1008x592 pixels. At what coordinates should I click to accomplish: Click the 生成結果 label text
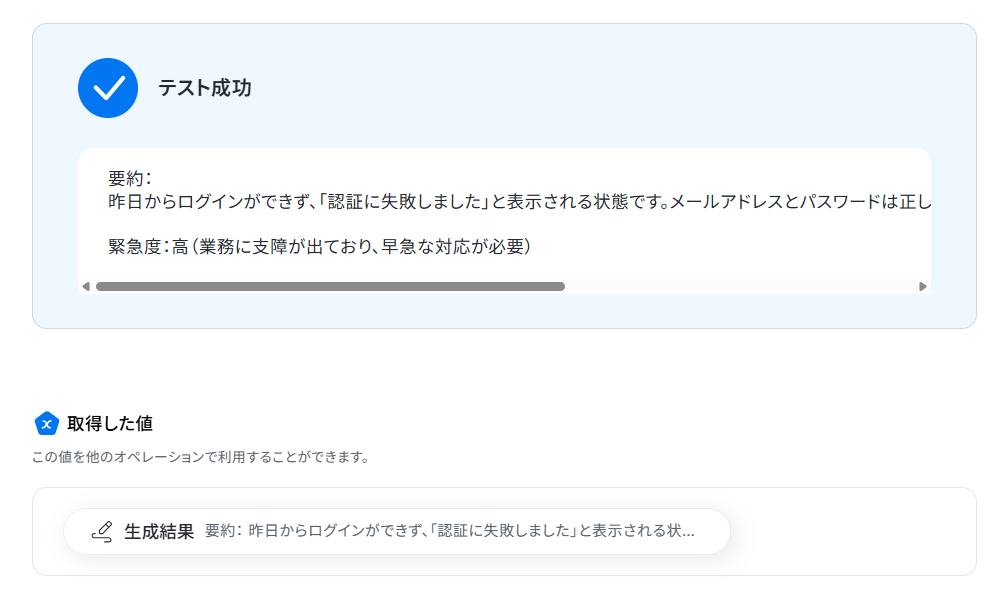(x=159, y=532)
